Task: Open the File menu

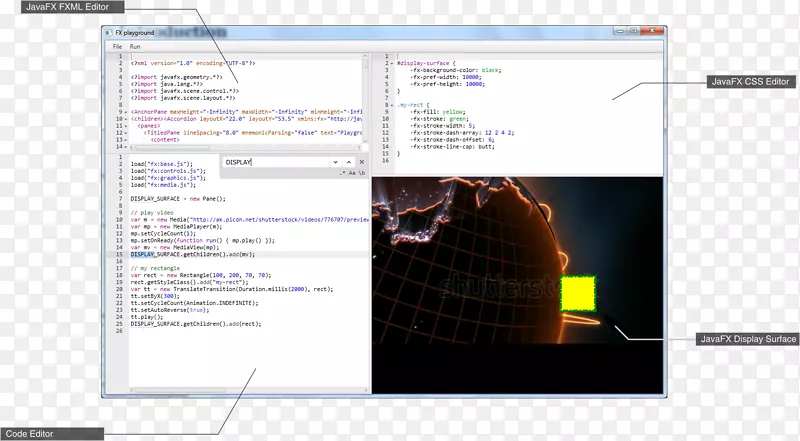Action: click(116, 47)
